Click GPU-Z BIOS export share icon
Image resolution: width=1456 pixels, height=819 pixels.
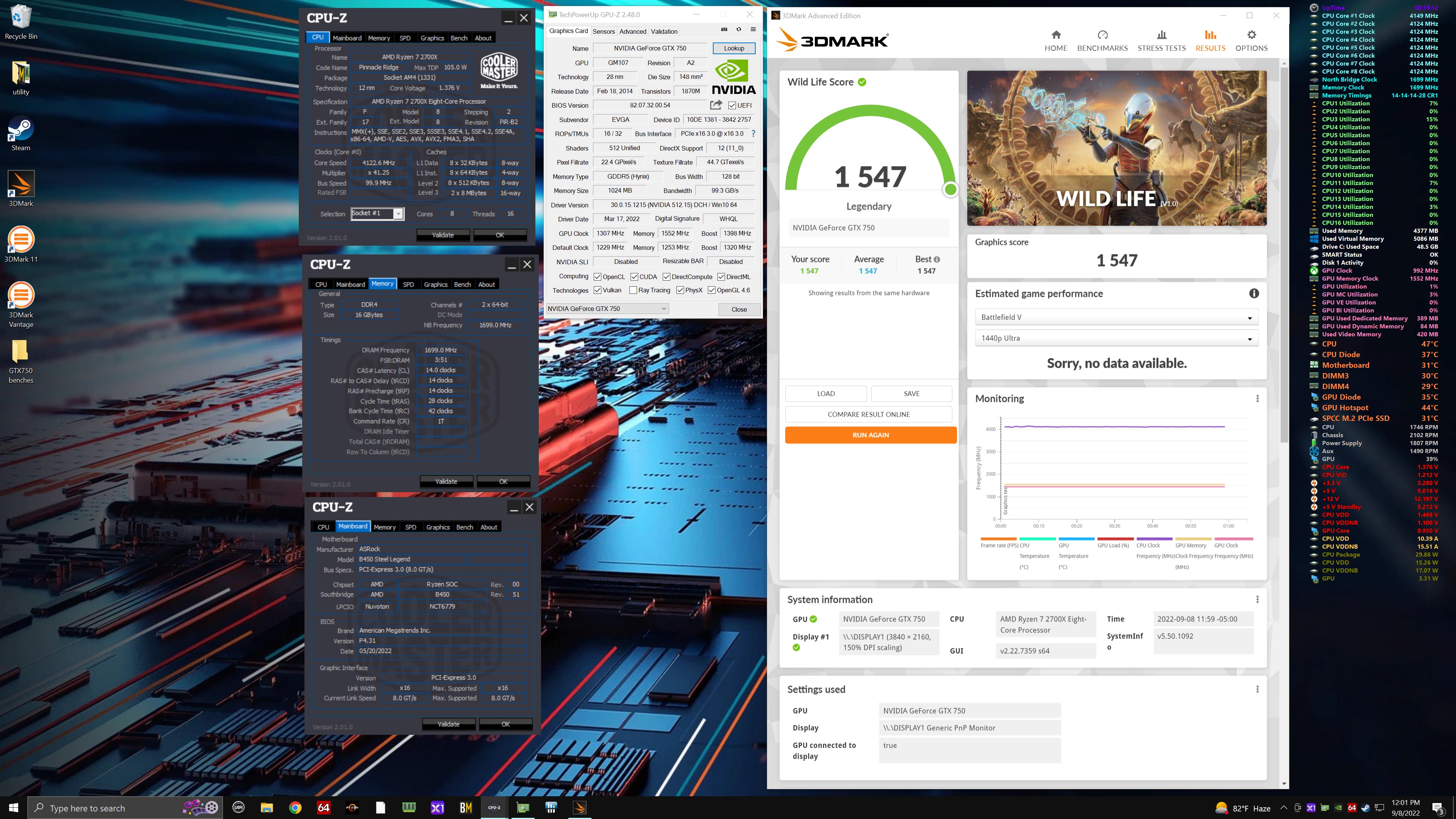click(x=716, y=105)
